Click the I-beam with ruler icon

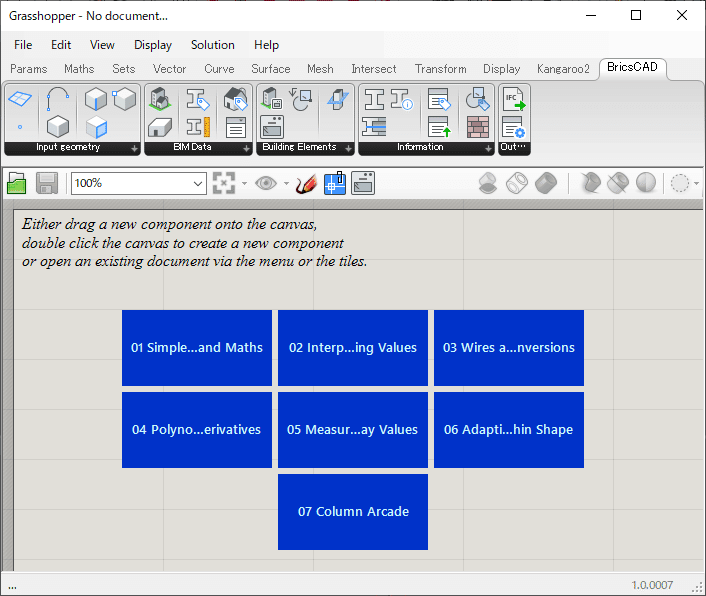[x=198, y=126]
